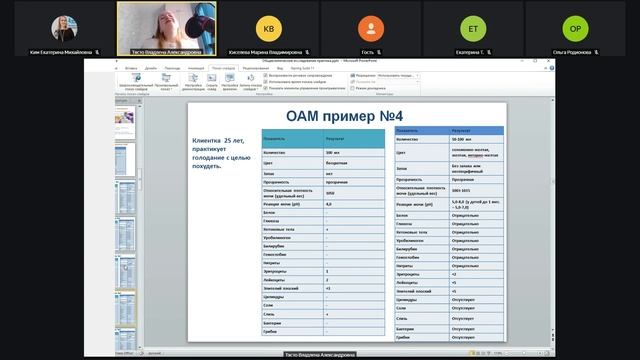Image resolution: width=640 pixels, height=360 pixels.
Task: Open Record Slide Show dropdown
Action: coord(251,82)
